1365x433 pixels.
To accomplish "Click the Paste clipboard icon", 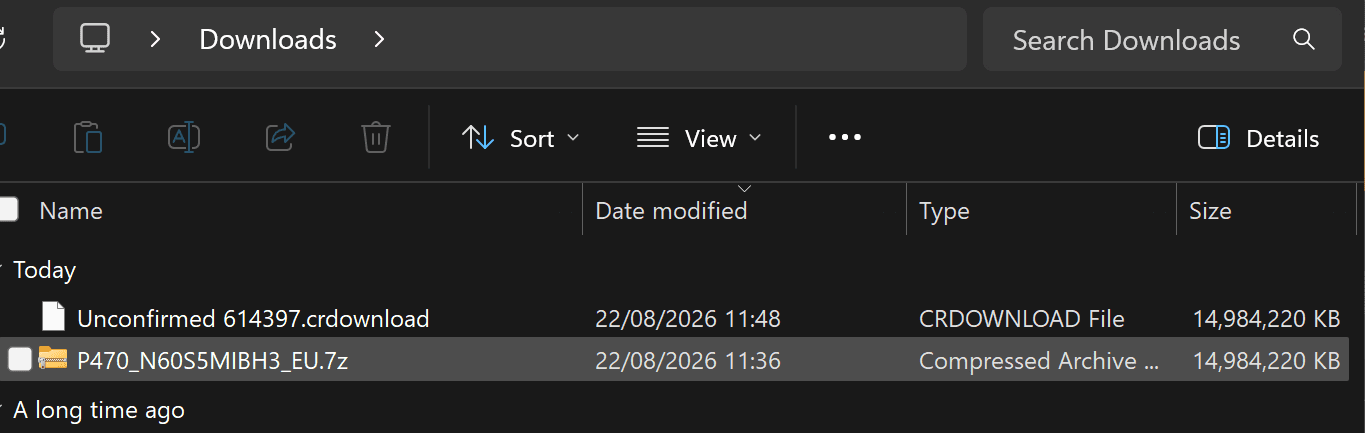I will pyautogui.click(x=88, y=138).
